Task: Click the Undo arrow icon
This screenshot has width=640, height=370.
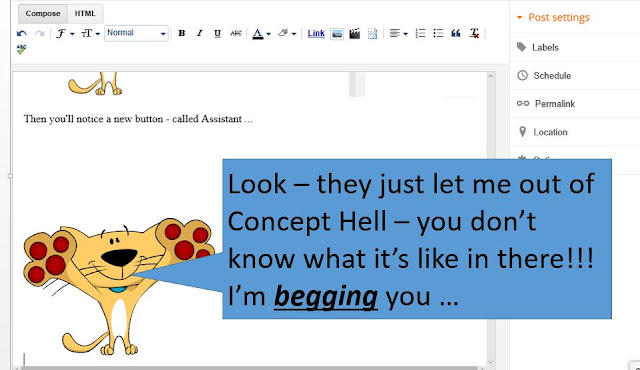Action: pos(22,33)
